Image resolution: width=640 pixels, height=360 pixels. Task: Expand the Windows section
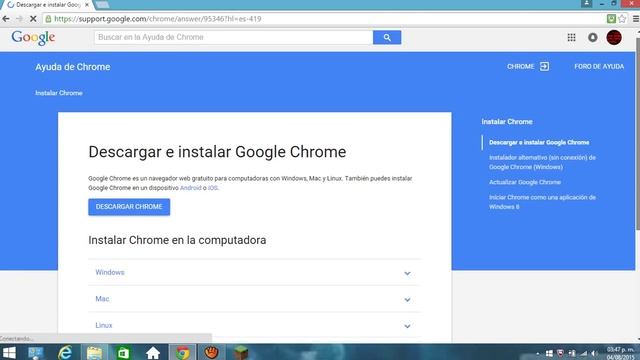point(254,272)
